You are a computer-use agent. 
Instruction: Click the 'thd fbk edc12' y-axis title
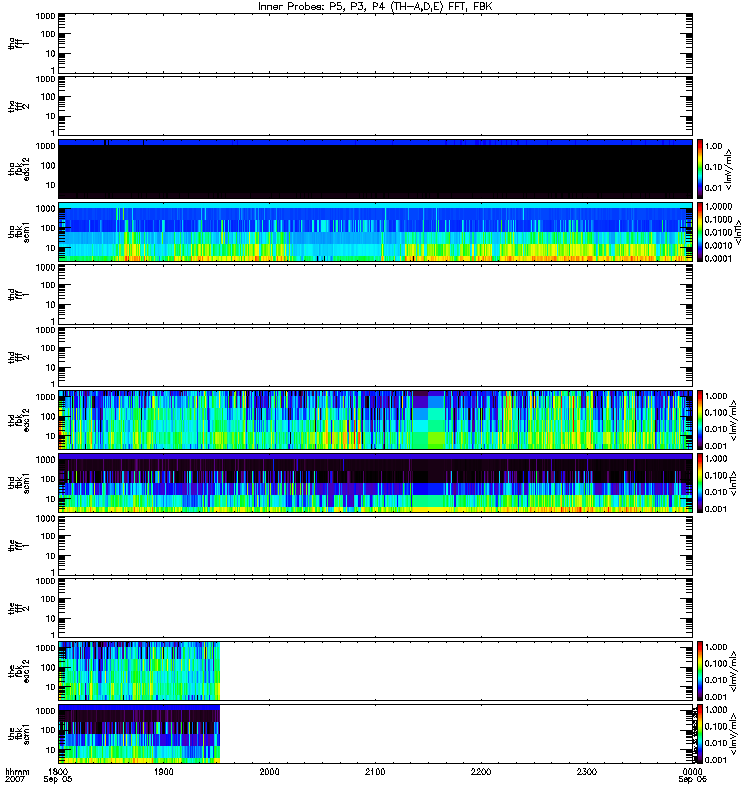click(19, 420)
